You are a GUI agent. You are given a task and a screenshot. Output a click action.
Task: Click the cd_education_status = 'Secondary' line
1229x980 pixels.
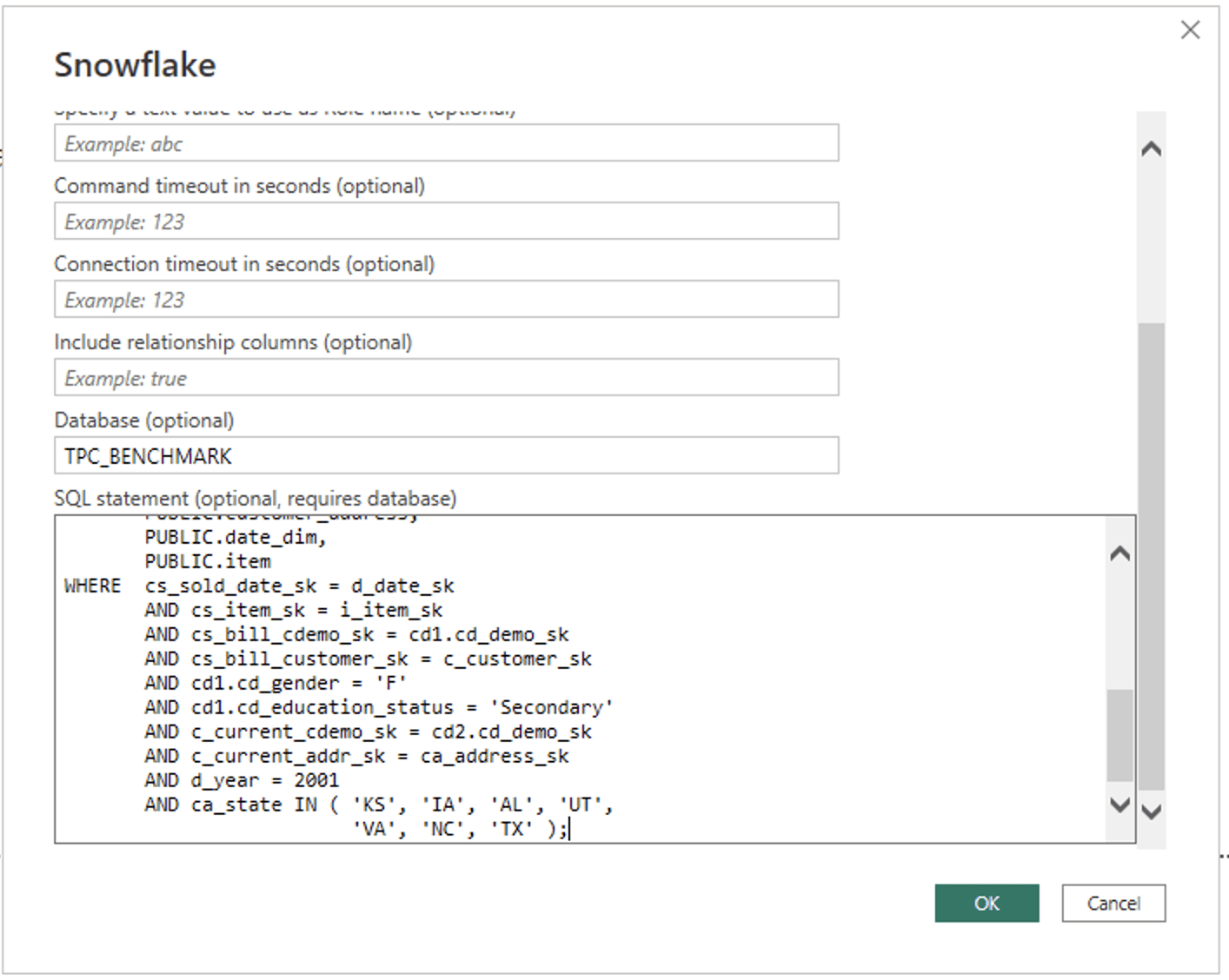click(379, 707)
